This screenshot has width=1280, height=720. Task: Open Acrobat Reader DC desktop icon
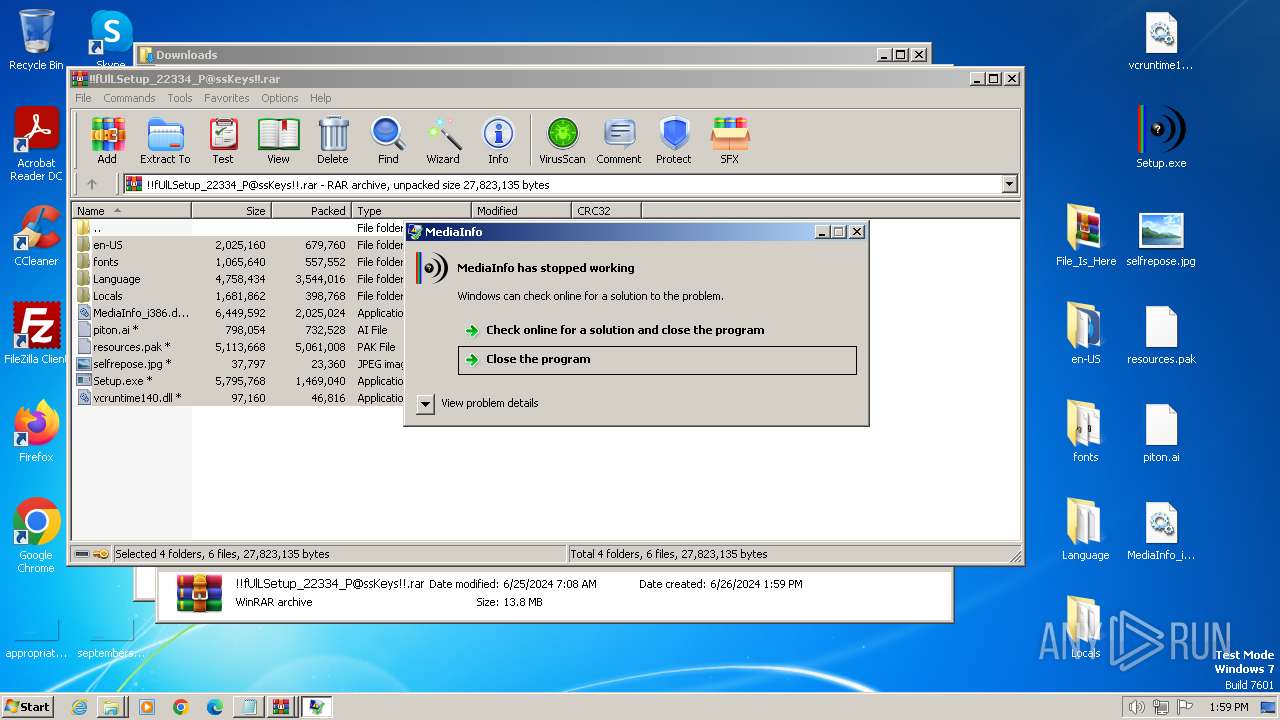click(x=36, y=145)
